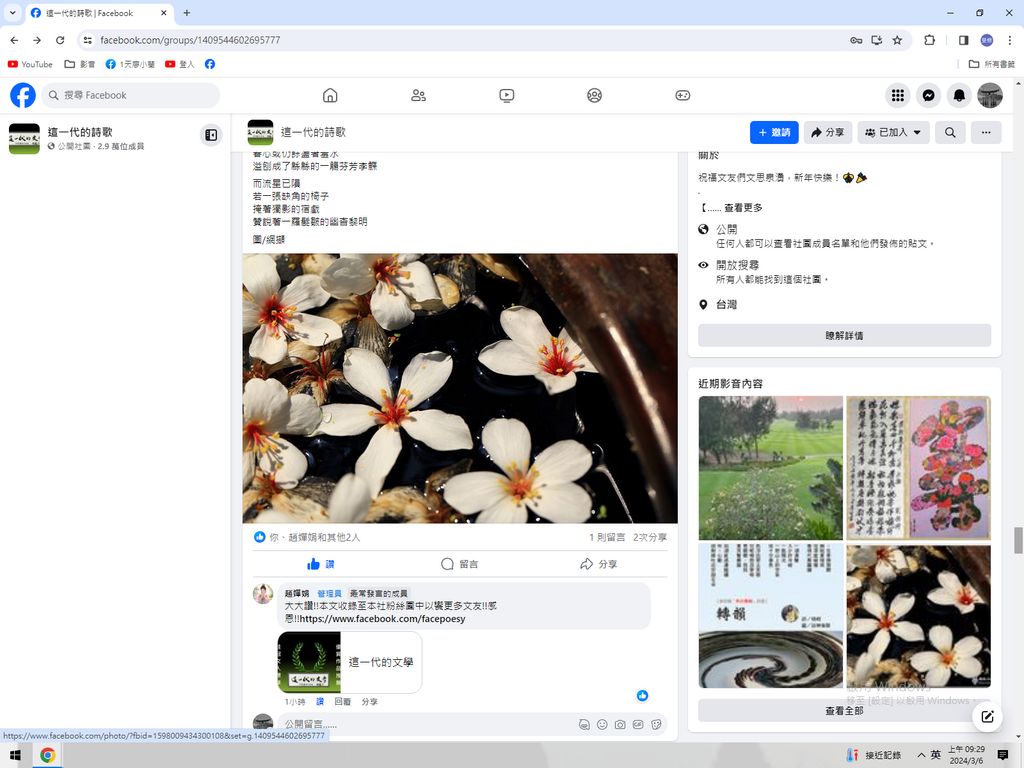Open notifications bell icon

point(959,95)
